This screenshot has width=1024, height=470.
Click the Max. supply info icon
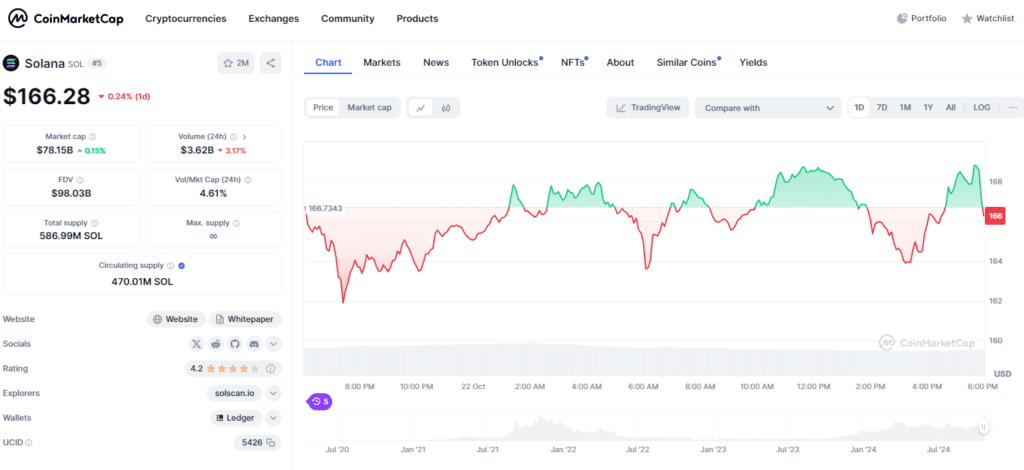(x=236, y=223)
